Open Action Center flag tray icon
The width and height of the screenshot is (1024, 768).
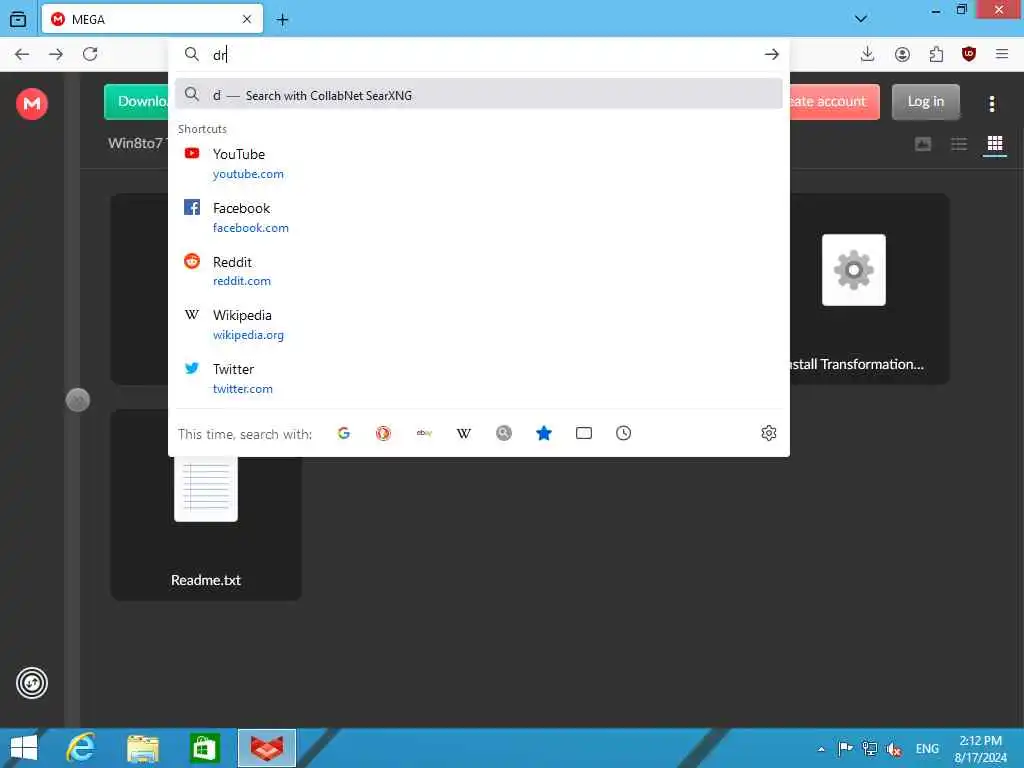pos(845,748)
